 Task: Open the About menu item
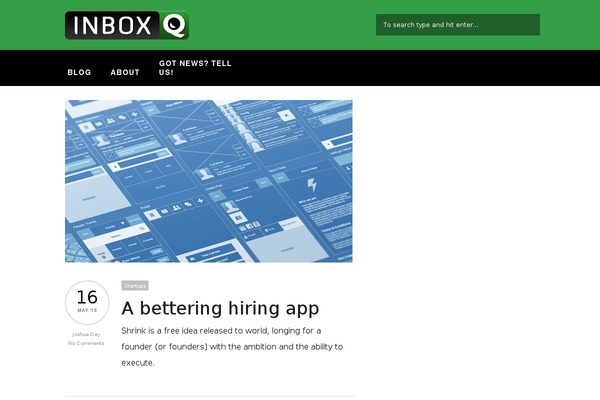(x=125, y=72)
